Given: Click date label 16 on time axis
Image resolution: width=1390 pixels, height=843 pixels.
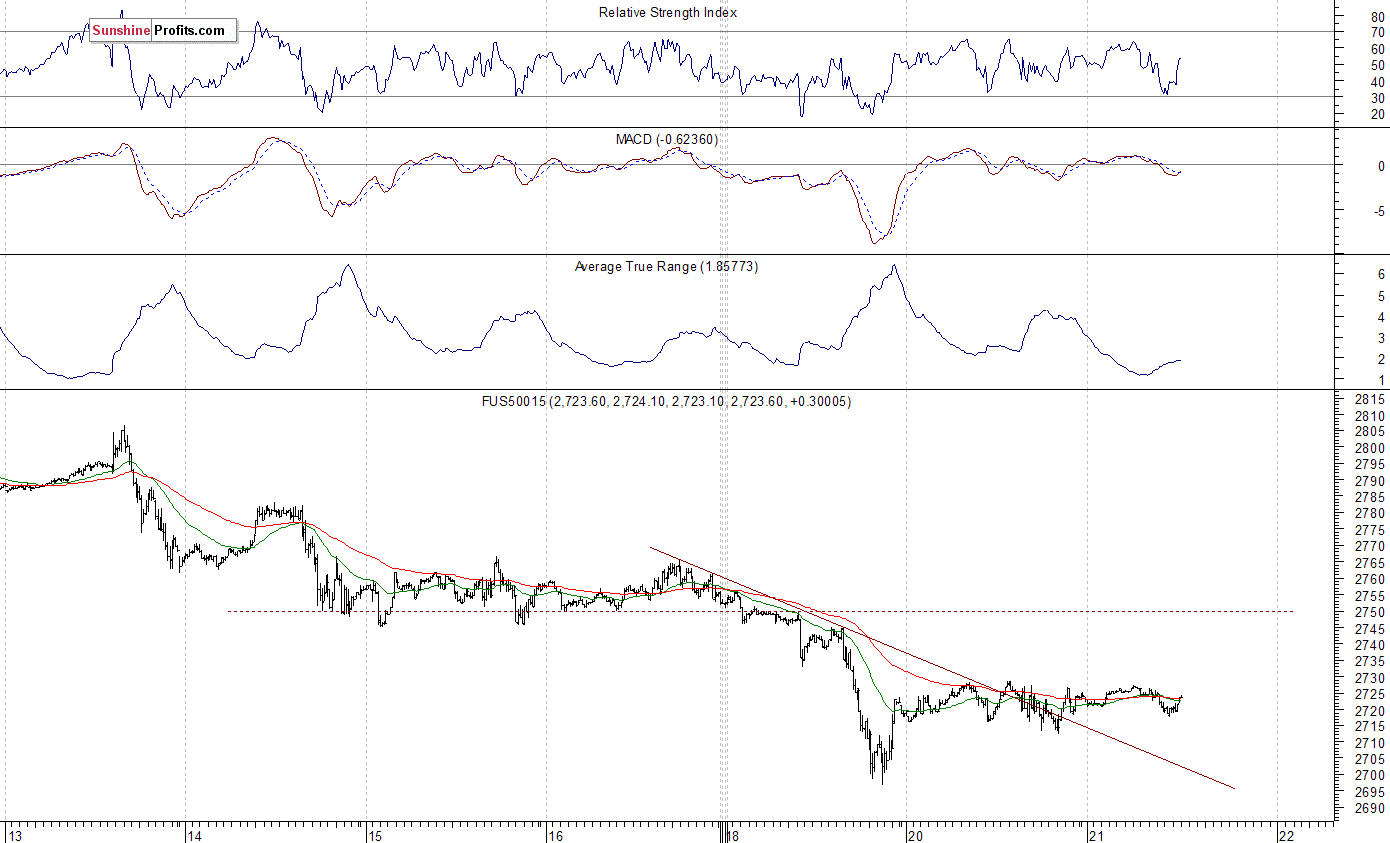Looking at the screenshot, I should click(555, 836).
